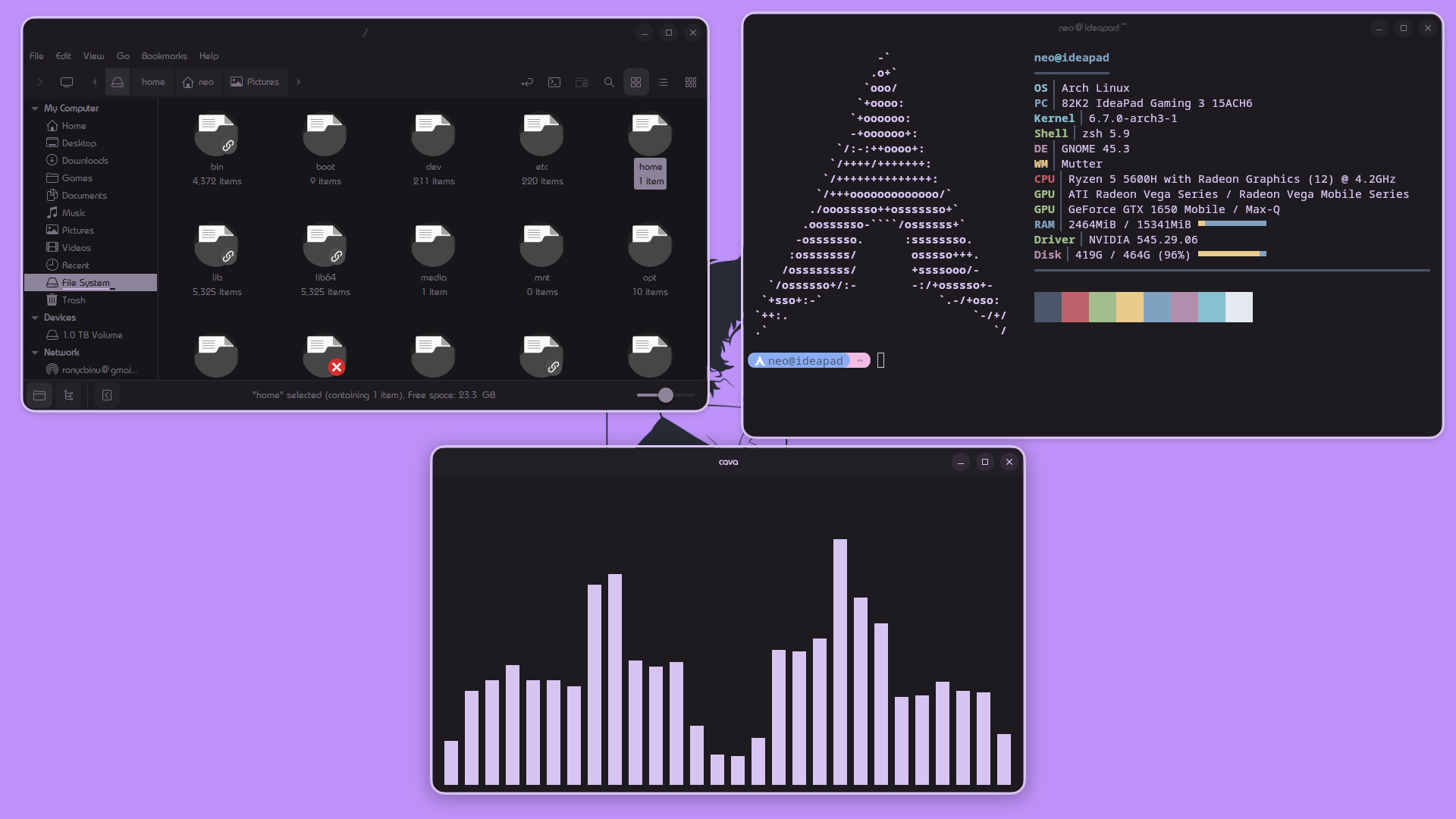The width and height of the screenshot is (1456, 819).
Task: Toggle location entry icon in toolbar
Action: 527,82
